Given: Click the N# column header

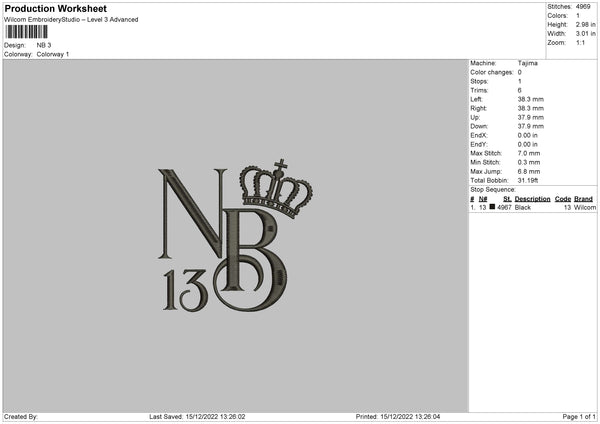Looking at the screenshot, I should tap(483, 199).
